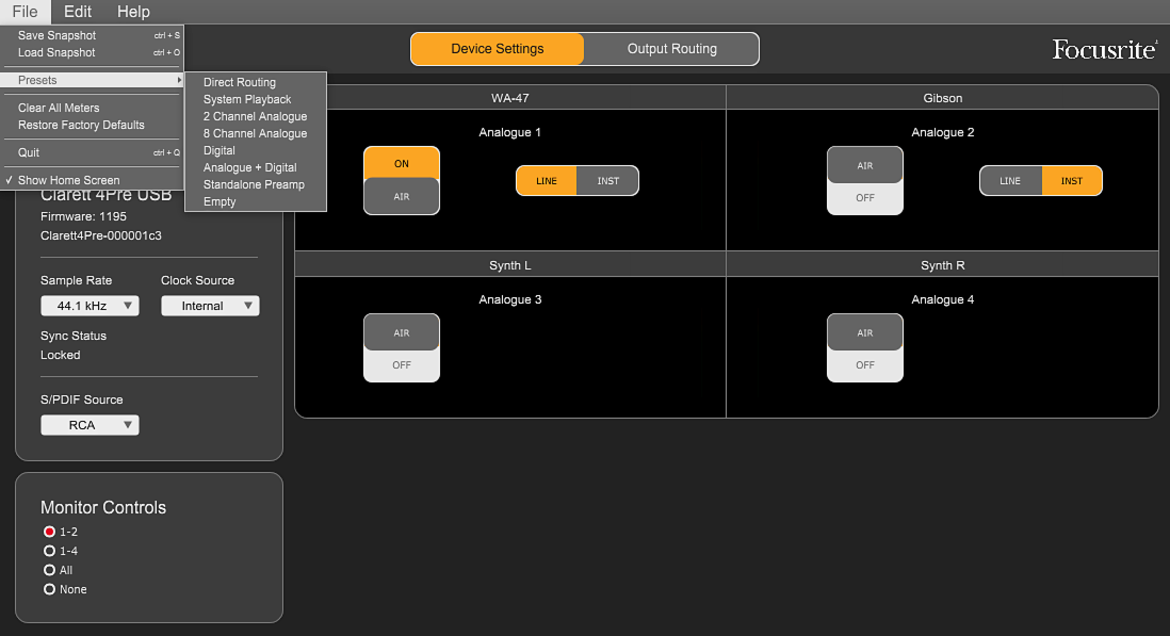Viewport: 1170px width, 636px height.
Task: Choose Quit from the File menu
Action: pyautogui.click(x=92, y=152)
